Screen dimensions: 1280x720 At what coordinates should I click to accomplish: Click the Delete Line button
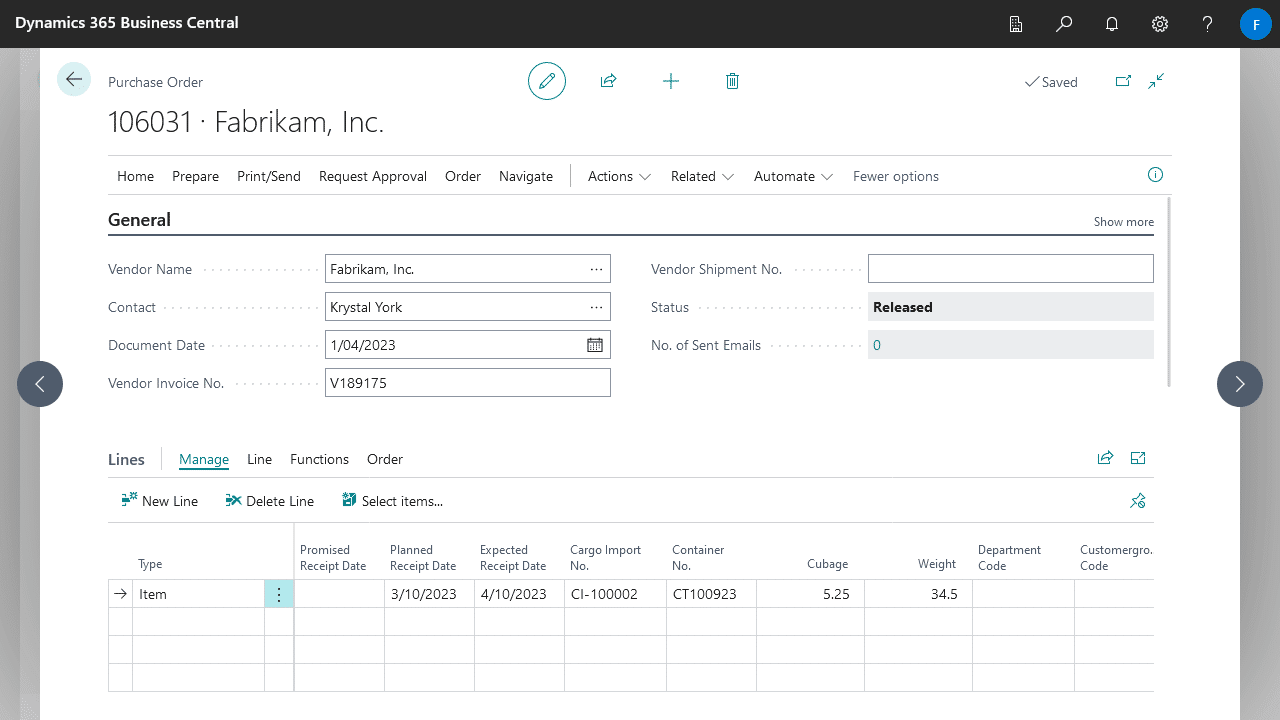[270, 501]
